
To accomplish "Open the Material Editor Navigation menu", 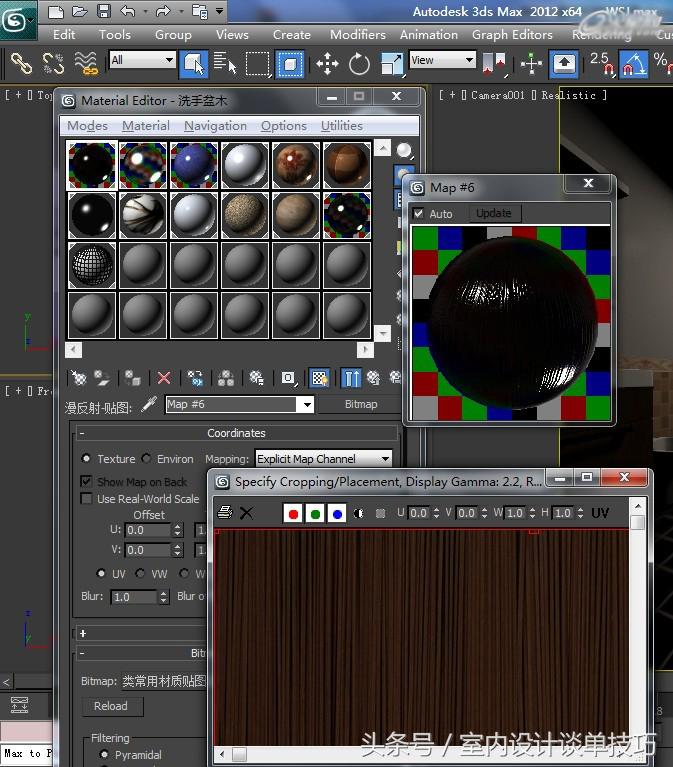I will (215, 126).
